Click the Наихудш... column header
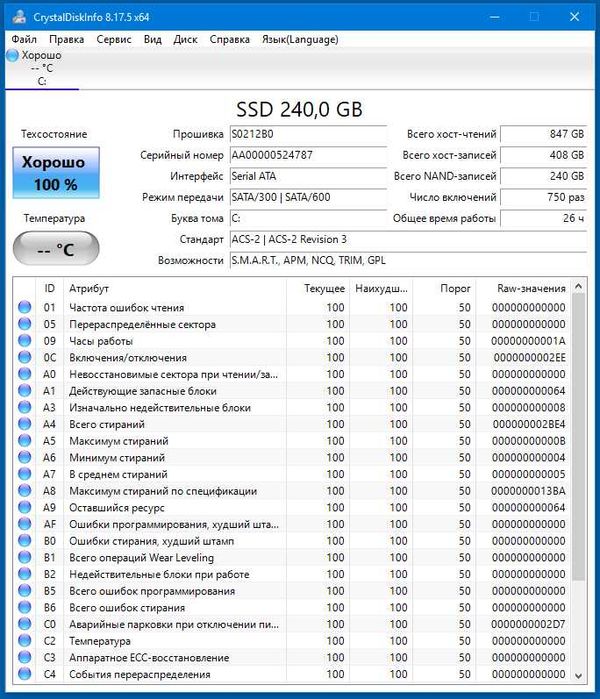Viewport: 600px width, 699px height. click(x=381, y=288)
